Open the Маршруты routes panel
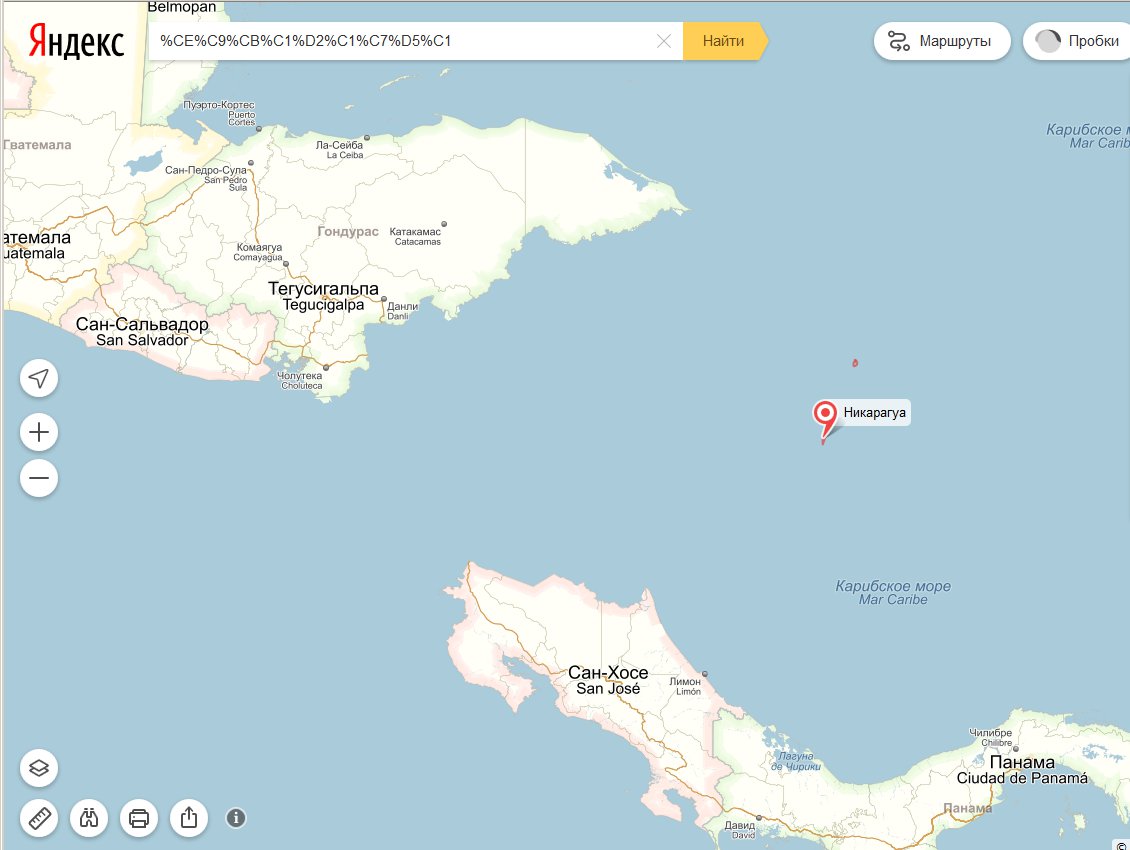This screenshot has width=1130, height=850. [941, 41]
